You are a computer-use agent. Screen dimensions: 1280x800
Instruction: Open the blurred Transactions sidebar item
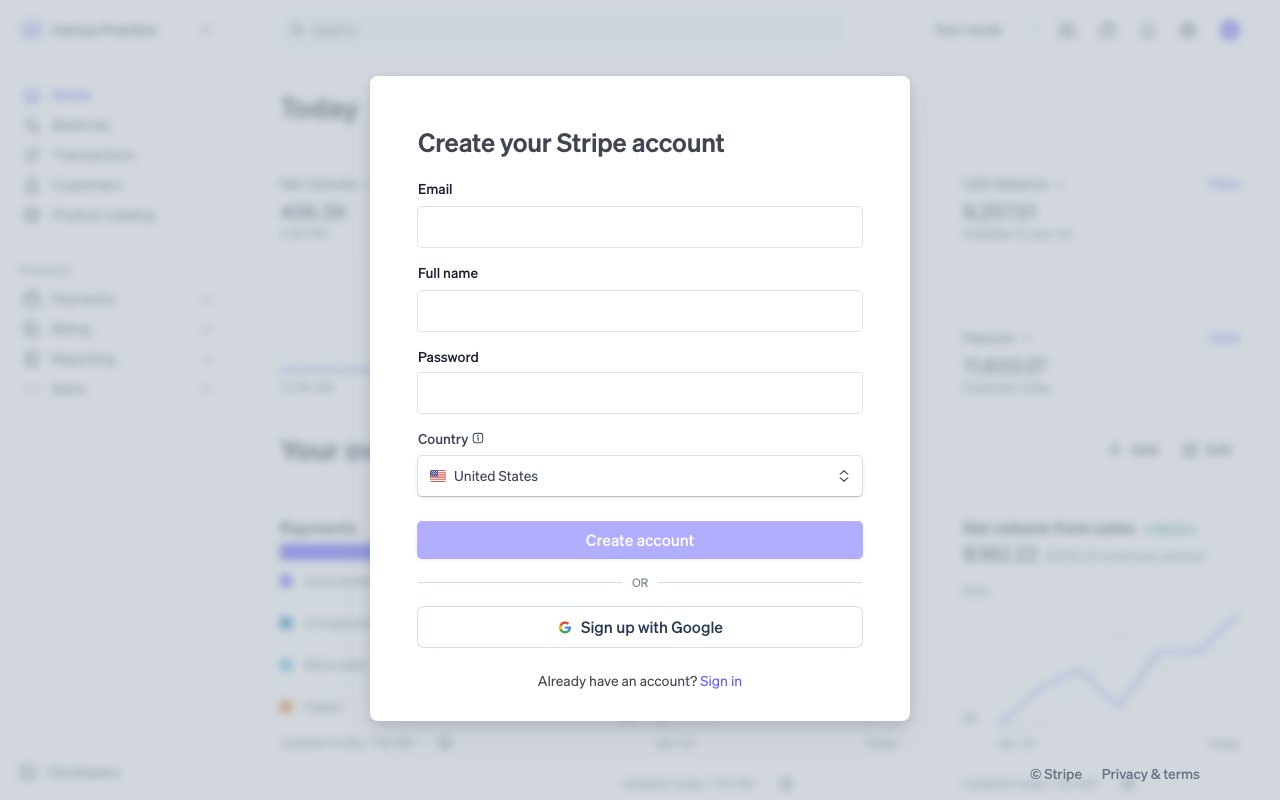click(x=92, y=155)
